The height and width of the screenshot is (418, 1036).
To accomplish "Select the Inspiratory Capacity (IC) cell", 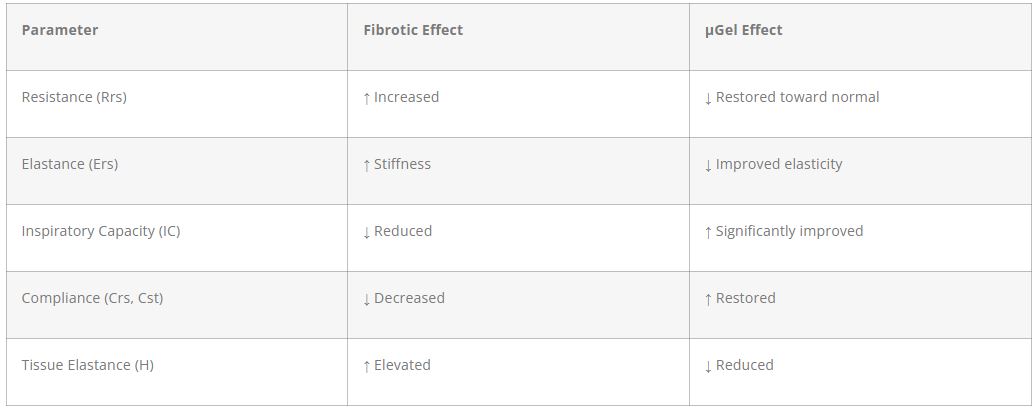I will 101,231.
